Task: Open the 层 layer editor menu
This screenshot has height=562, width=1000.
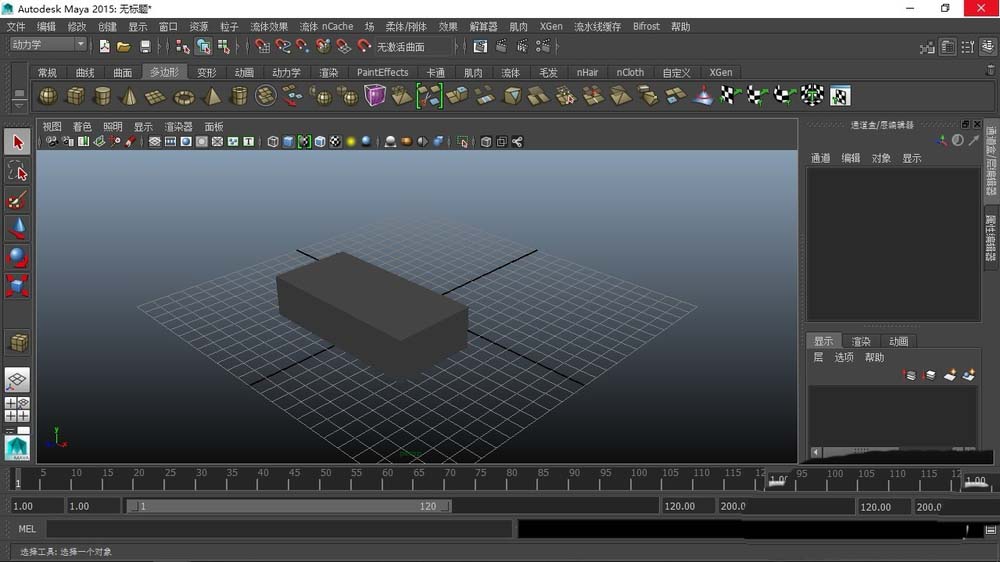Action: pyautogui.click(x=818, y=357)
